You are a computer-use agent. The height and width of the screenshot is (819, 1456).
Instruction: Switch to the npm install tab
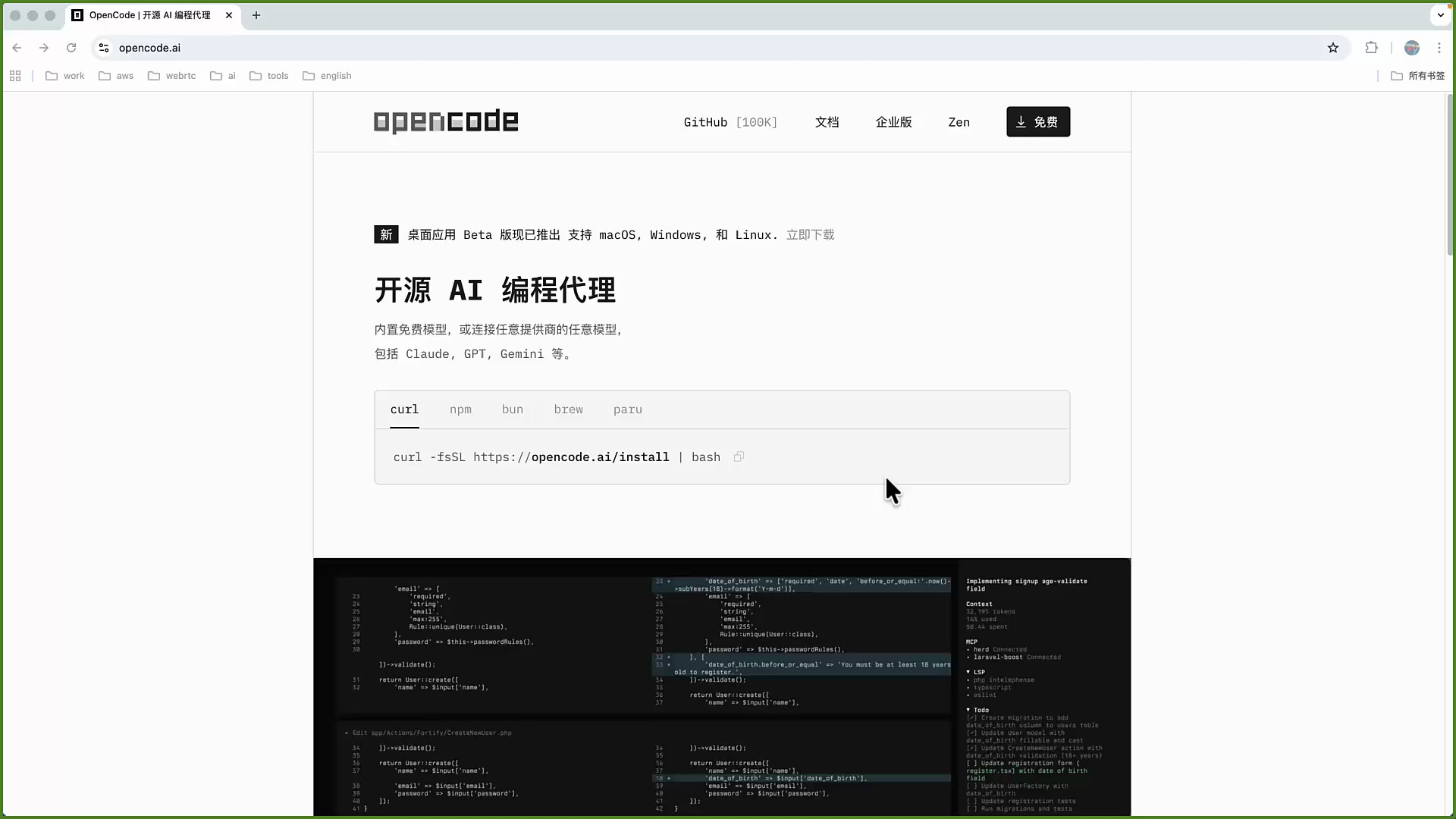pos(460,409)
